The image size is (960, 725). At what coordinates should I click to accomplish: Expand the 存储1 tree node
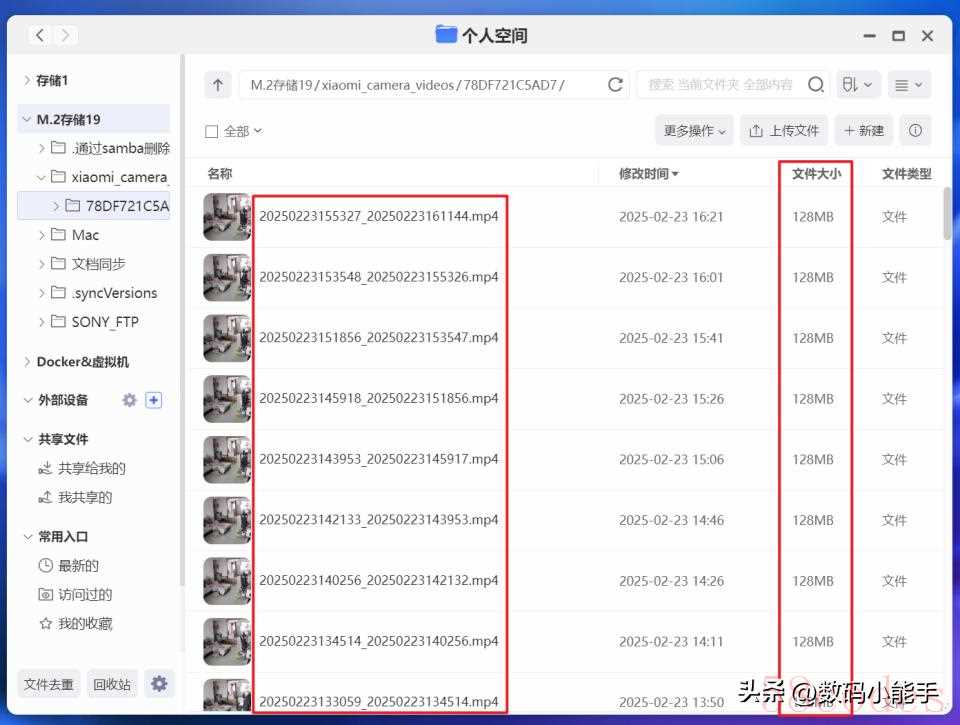[27, 80]
